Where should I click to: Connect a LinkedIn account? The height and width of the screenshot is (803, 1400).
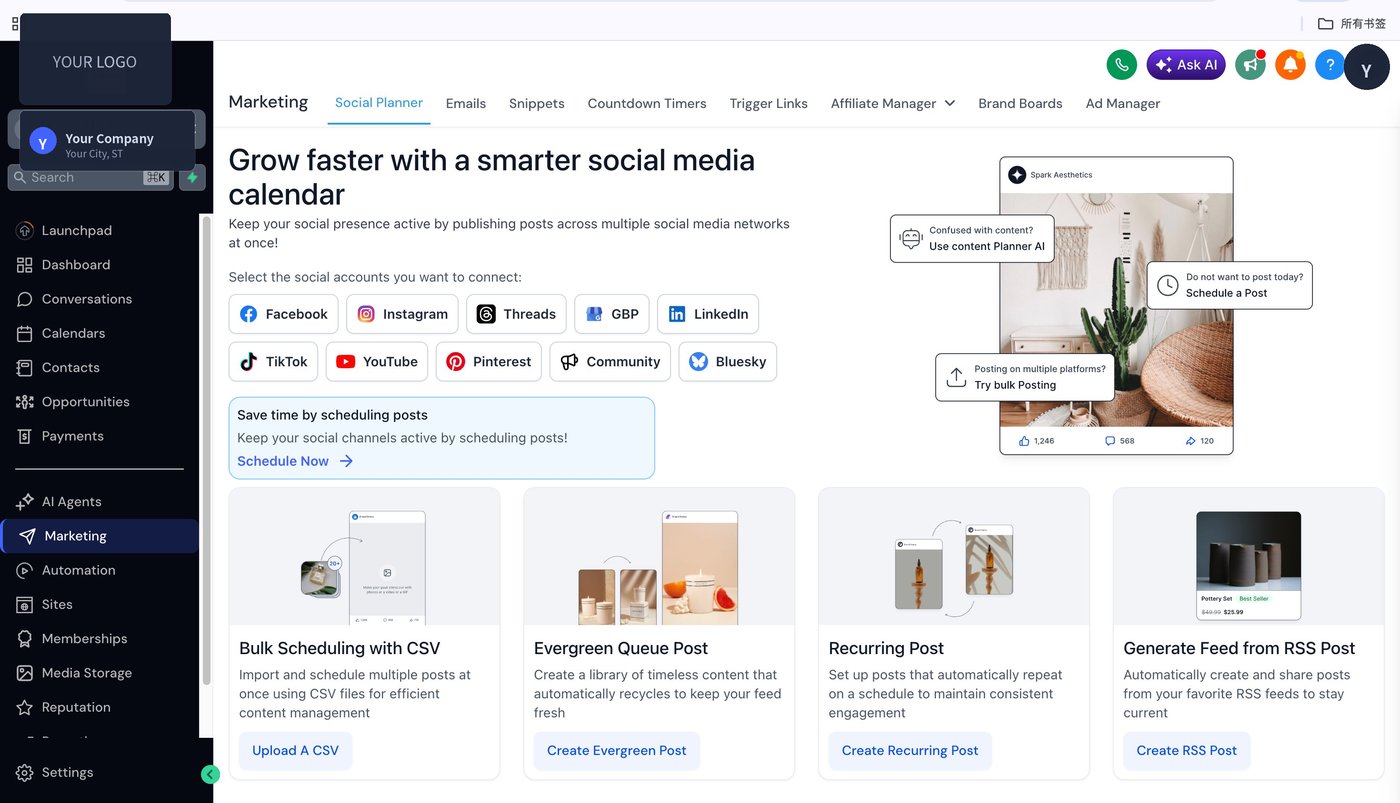(x=708, y=314)
